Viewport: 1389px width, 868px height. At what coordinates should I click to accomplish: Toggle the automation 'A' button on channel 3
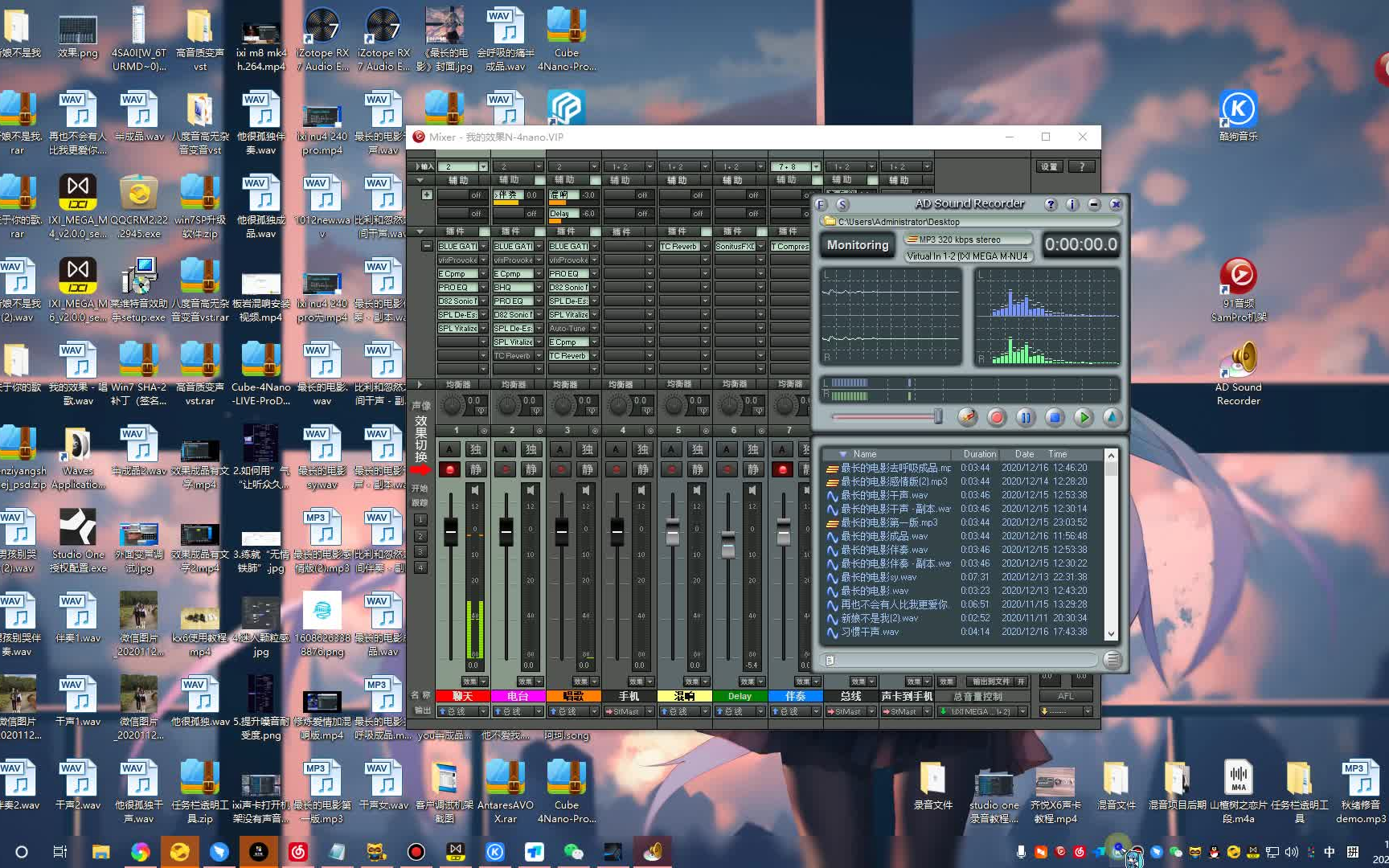pyautogui.click(x=560, y=449)
